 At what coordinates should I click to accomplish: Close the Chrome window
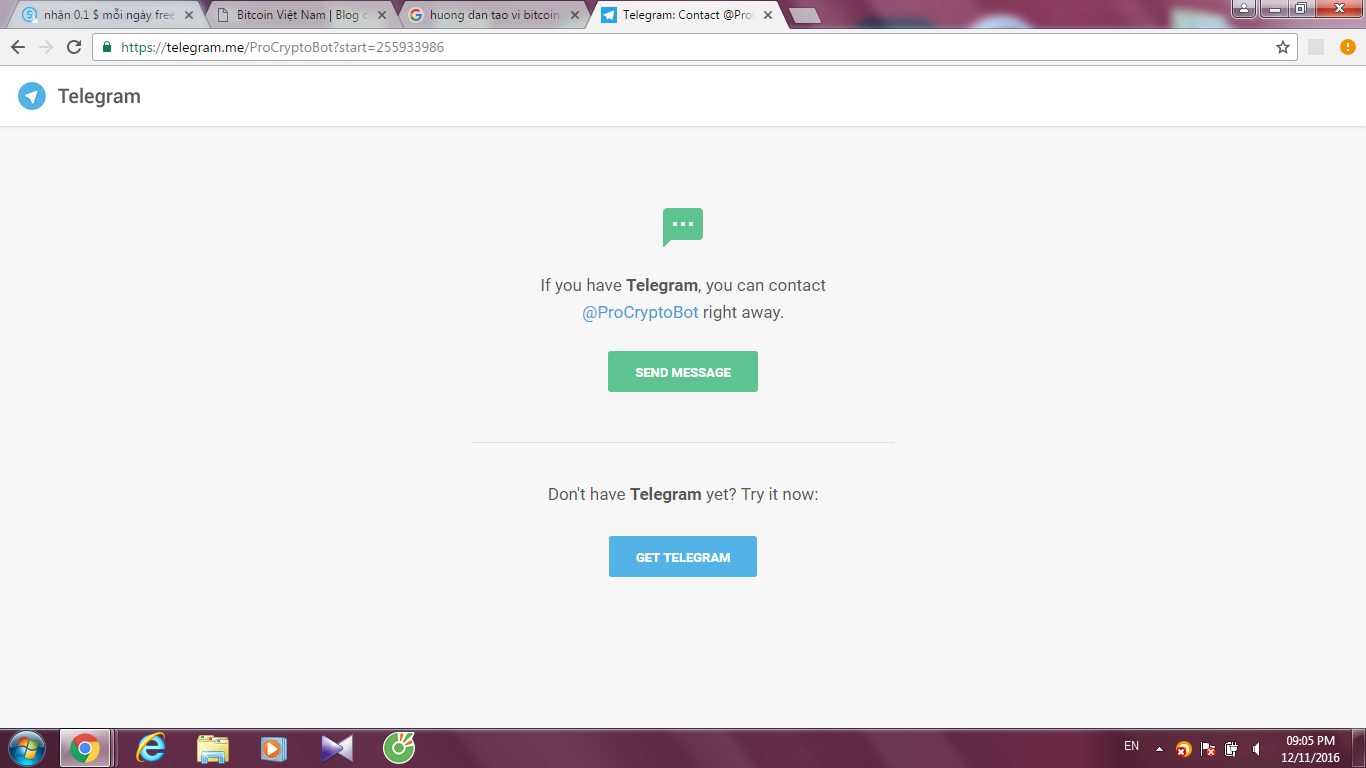tap(1338, 8)
